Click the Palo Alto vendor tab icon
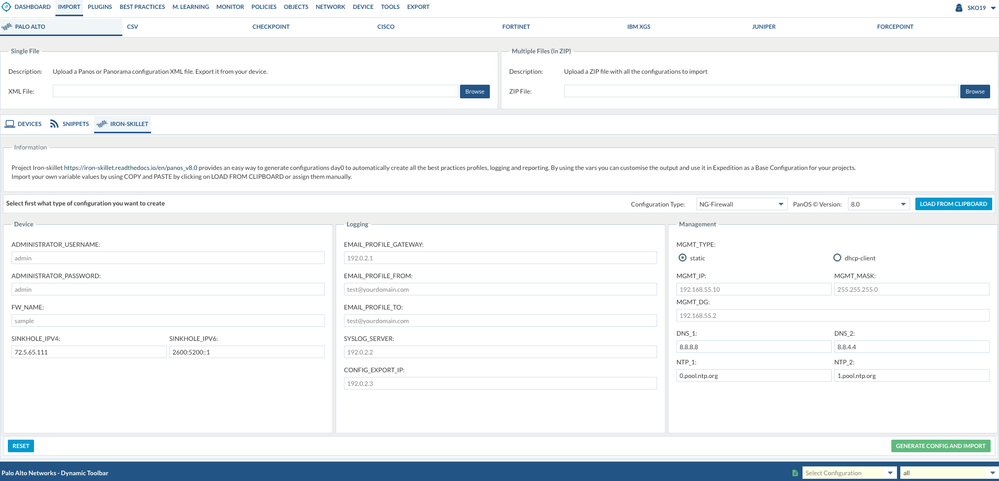The height and width of the screenshot is (481, 999). [9, 27]
